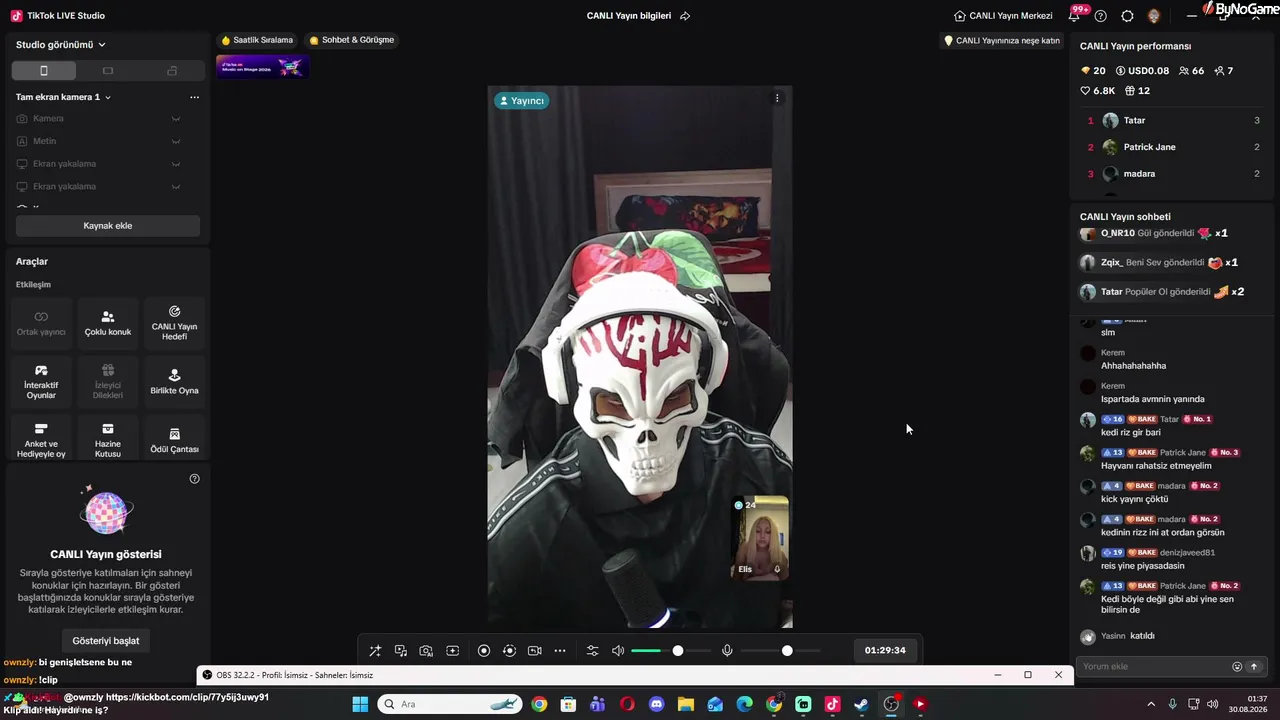Send the comment with the arrow button
This screenshot has height=720, width=1280.
pyautogui.click(x=1254, y=667)
